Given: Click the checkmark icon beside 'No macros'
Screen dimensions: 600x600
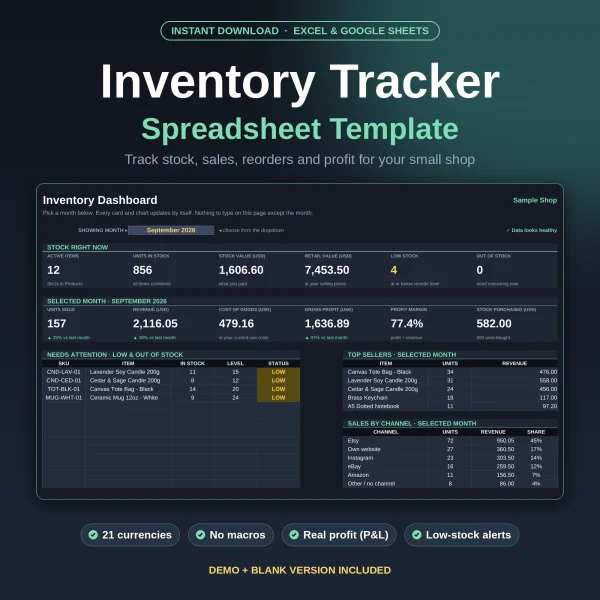Looking at the screenshot, I should (201, 535).
